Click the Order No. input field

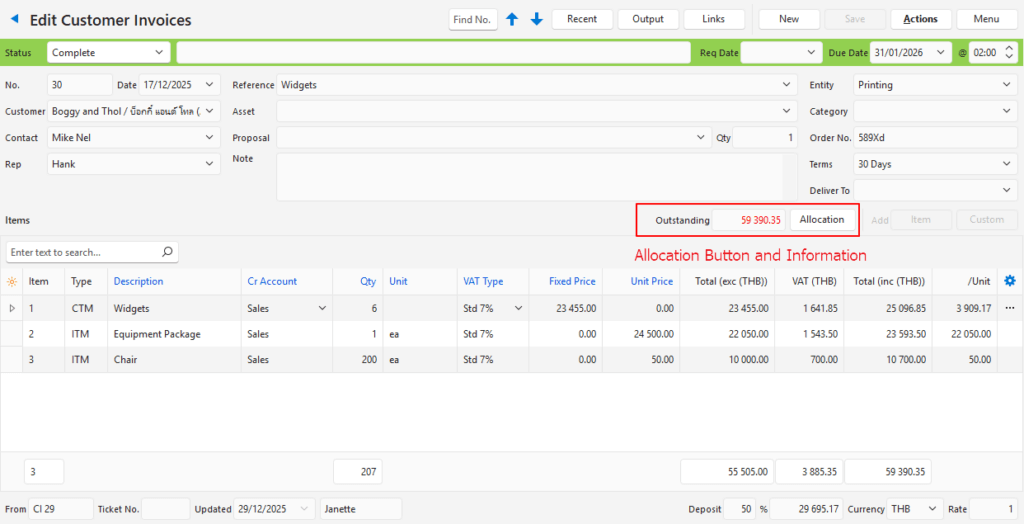pos(932,138)
